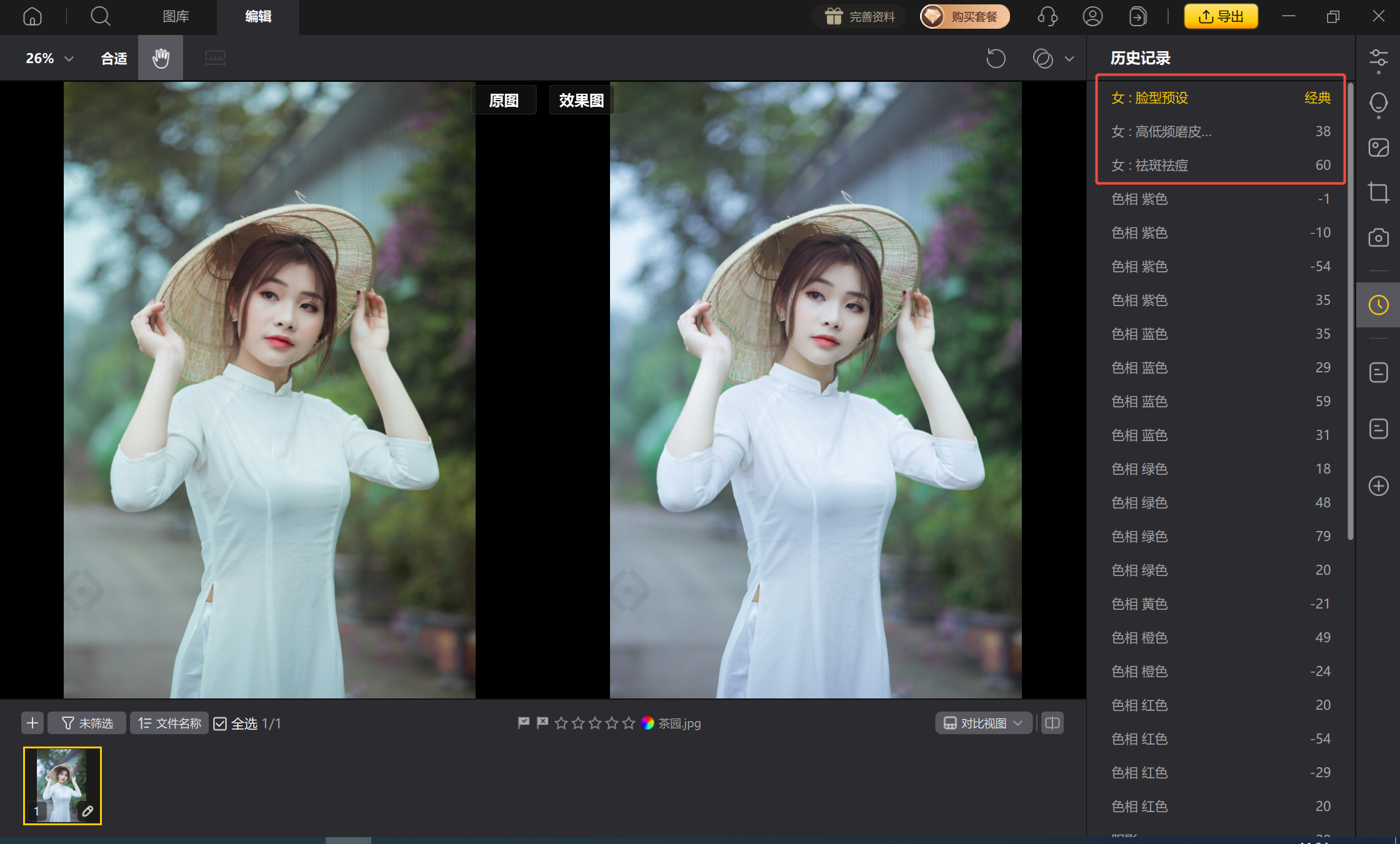Open the adjustment sliders panel icon
The width and height of the screenshot is (1400, 844).
click(x=1378, y=59)
